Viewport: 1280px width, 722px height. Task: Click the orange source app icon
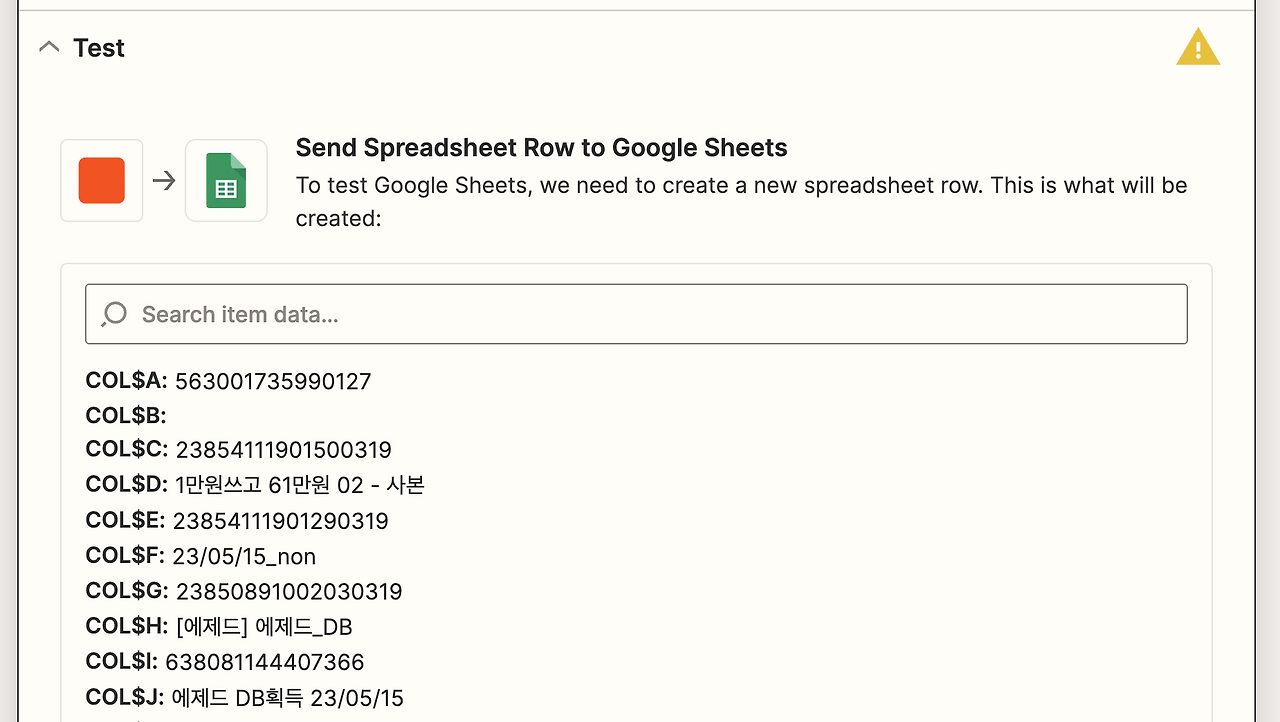[102, 180]
